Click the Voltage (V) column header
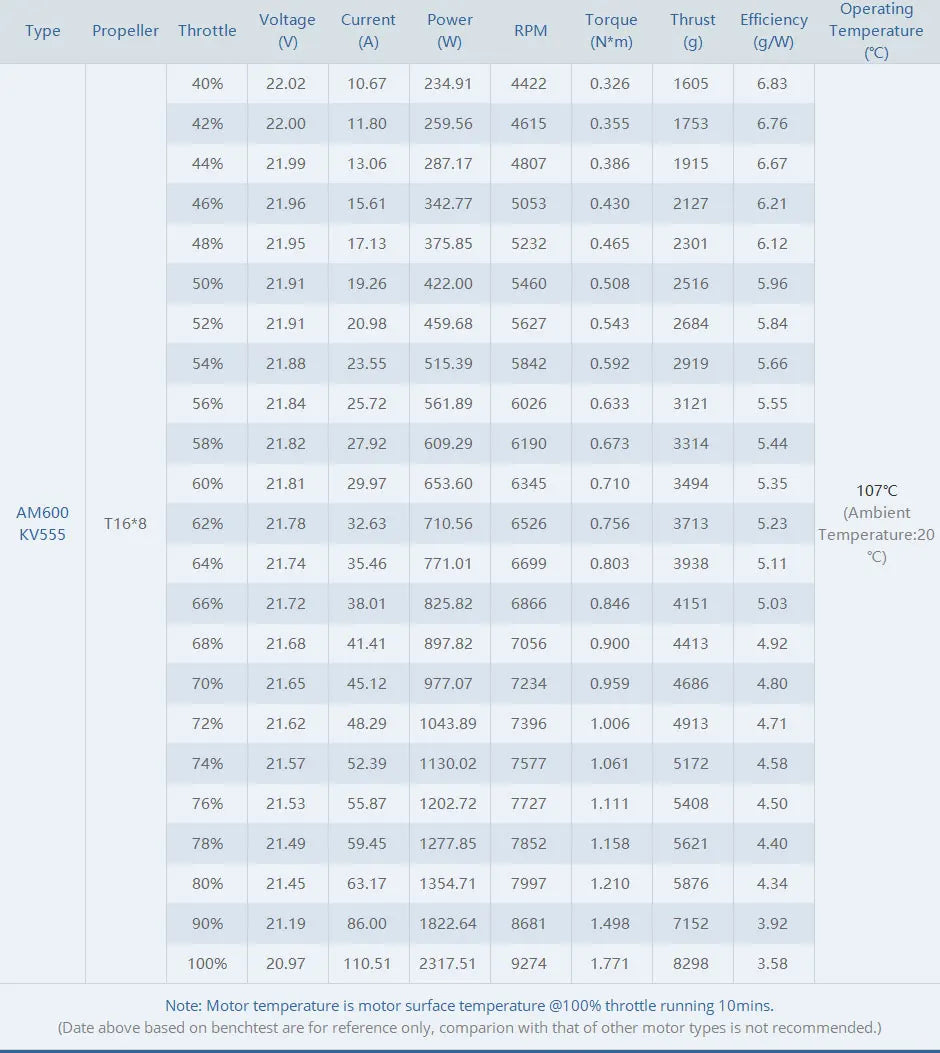Image resolution: width=940 pixels, height=1053 pixels. (287, 31)
